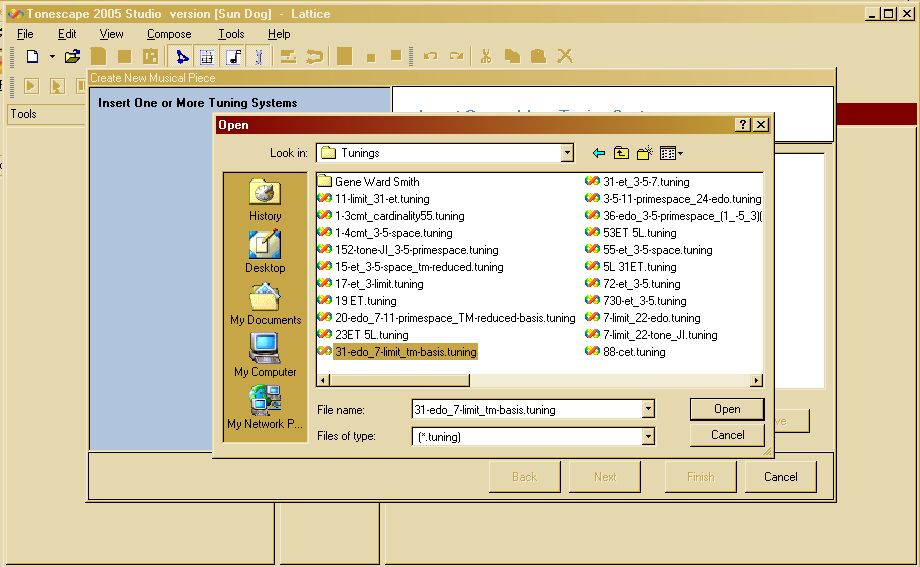Click the File name input field
This screenshot has height=567, width=920.
(x=527, y=409)
